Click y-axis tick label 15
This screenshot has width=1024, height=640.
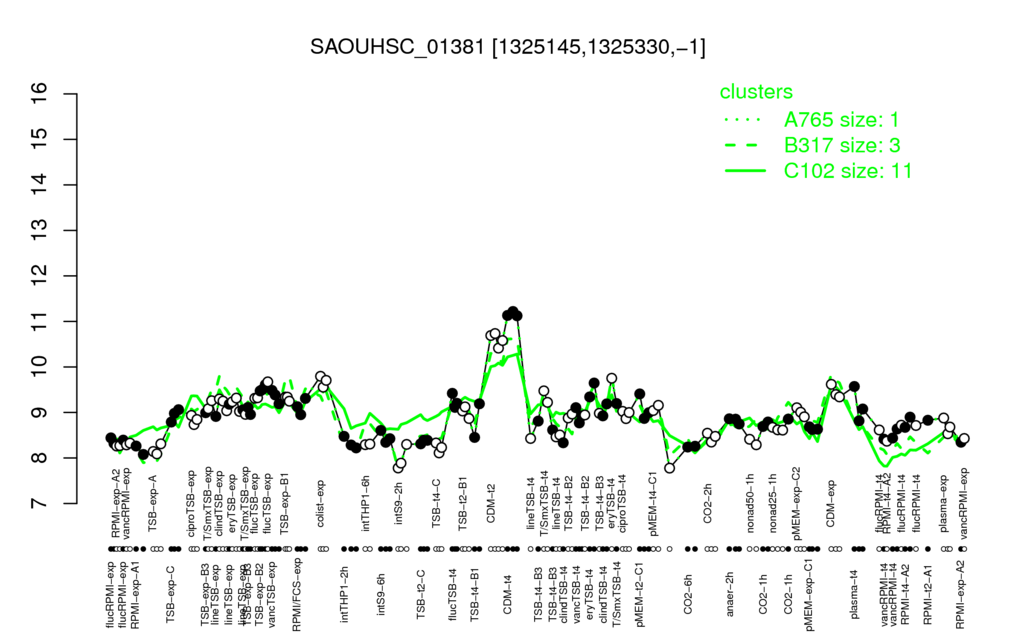click(x=40, y=139)
